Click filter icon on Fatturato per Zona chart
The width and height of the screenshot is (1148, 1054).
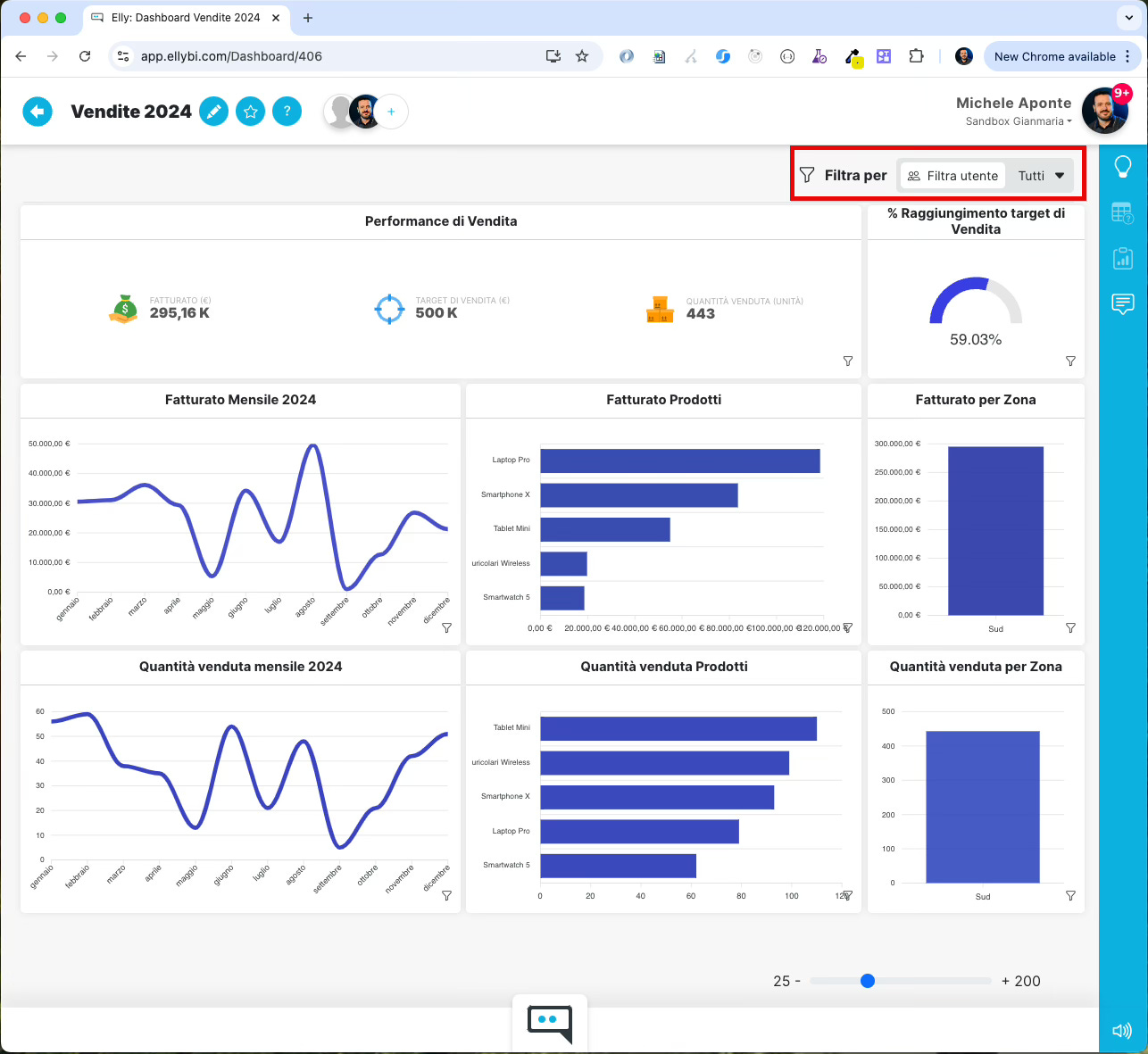(1070, 627)
